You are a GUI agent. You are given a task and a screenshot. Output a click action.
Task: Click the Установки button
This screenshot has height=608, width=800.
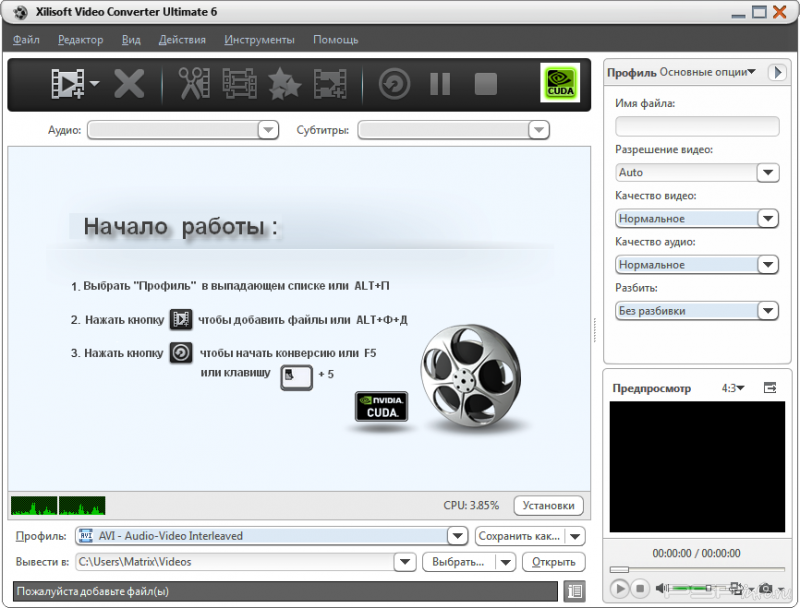548,505
